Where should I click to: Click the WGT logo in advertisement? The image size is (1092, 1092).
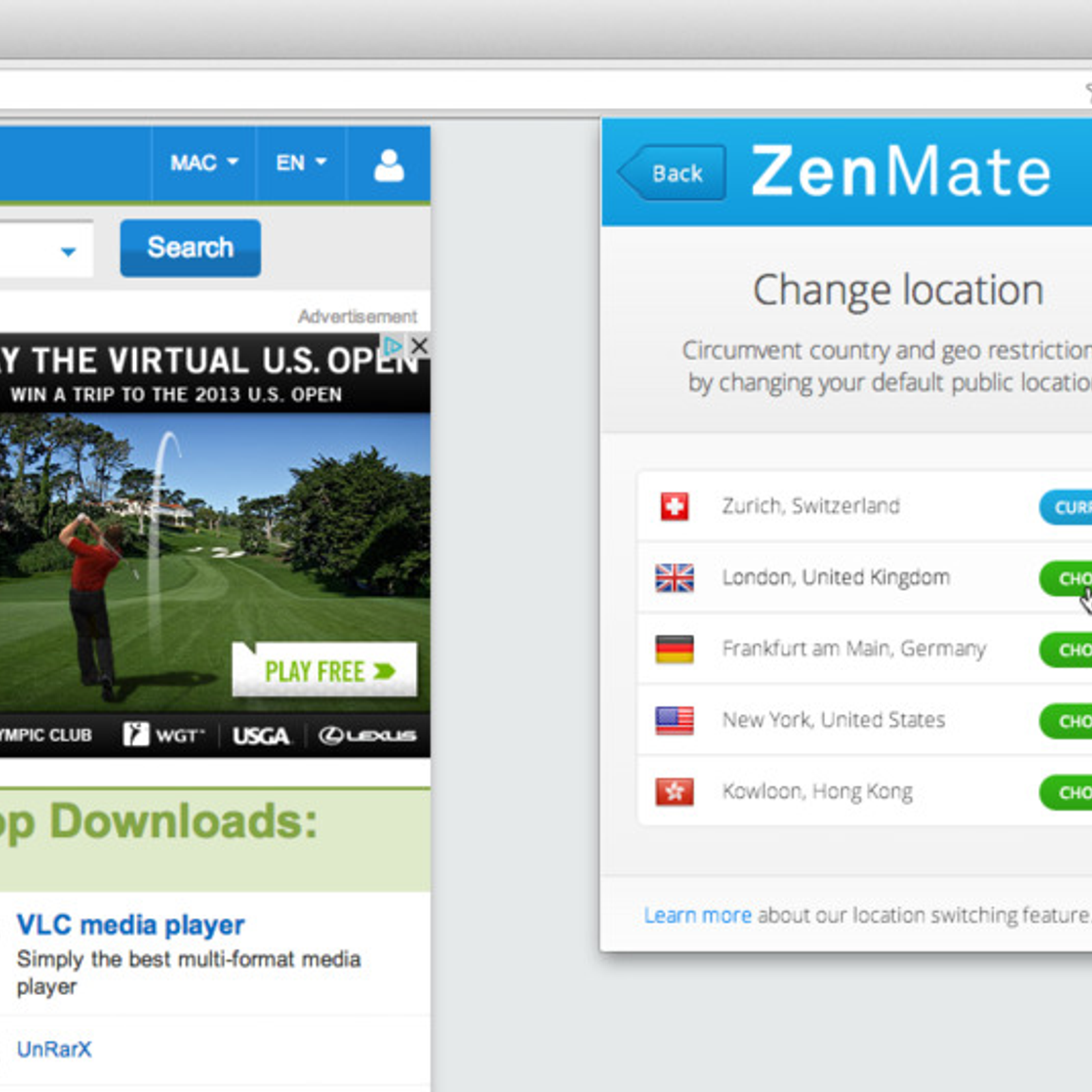coord(164,735)
